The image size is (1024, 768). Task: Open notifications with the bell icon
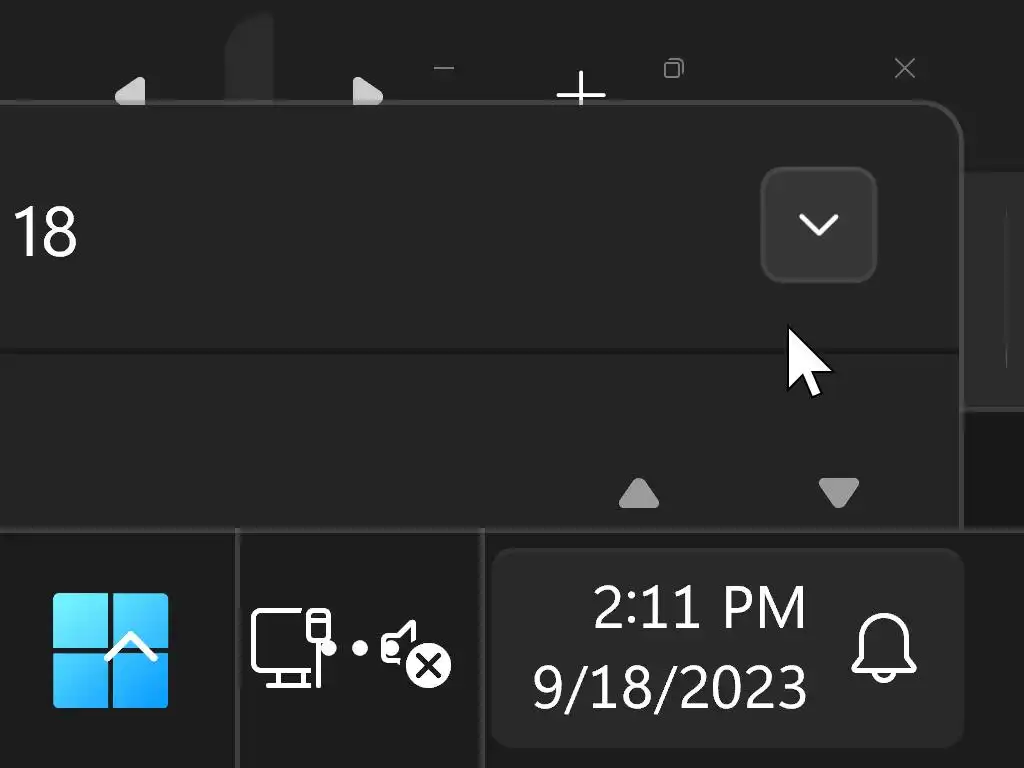[884, 648]
